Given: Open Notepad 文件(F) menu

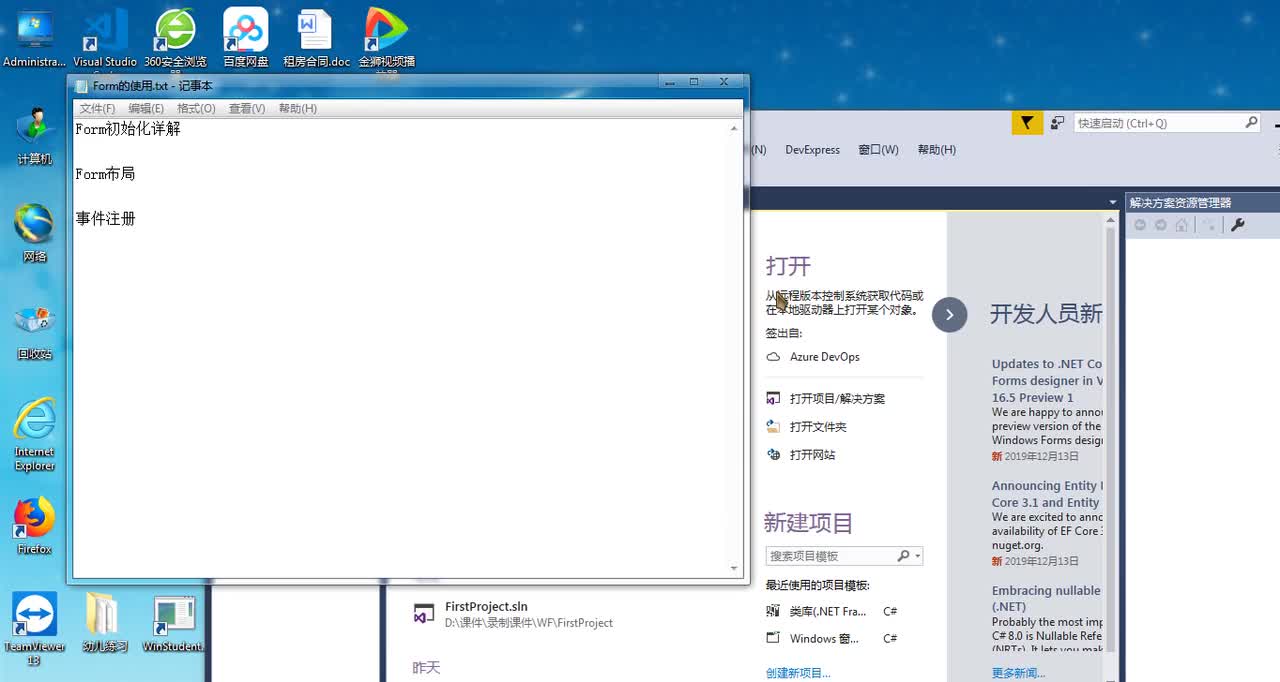Looking at the screenshot, I should point(98,108).
